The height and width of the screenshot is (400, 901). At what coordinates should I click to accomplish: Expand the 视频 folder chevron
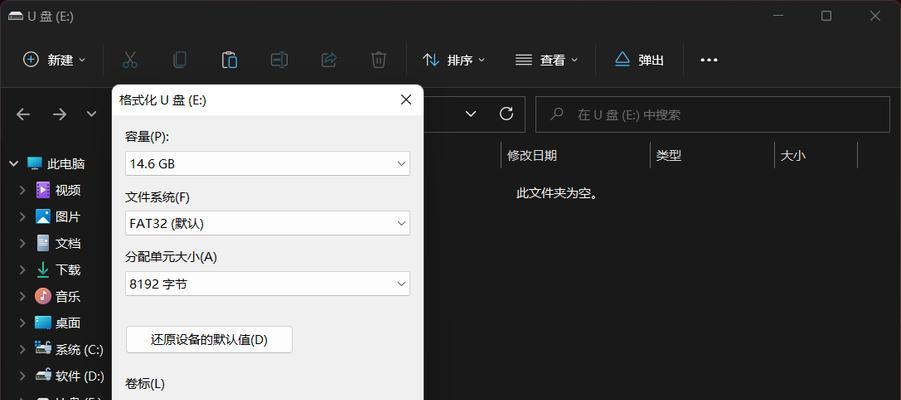22,190
